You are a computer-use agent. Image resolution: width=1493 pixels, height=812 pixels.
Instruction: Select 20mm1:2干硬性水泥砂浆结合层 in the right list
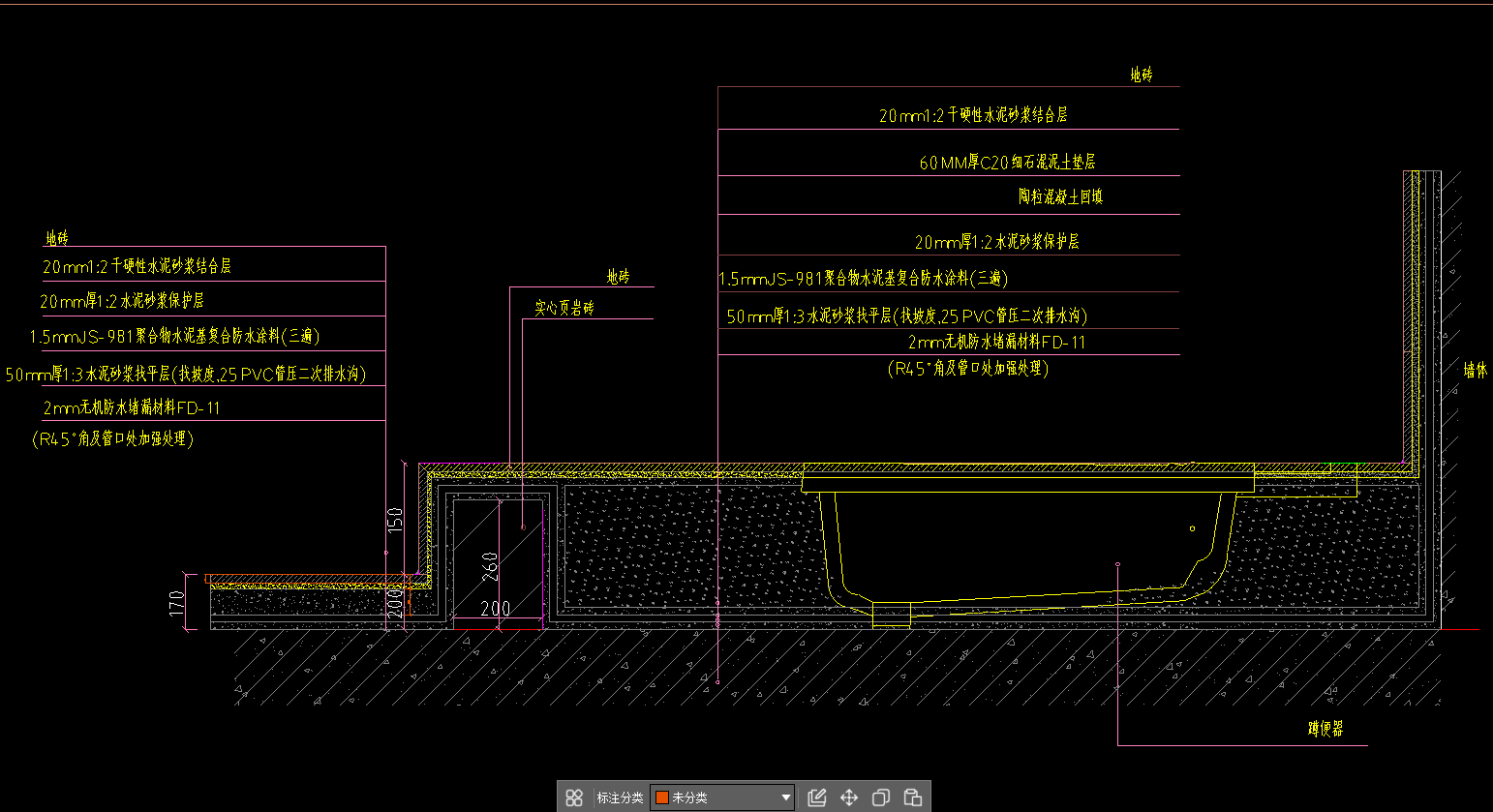[x=973, y=115]
